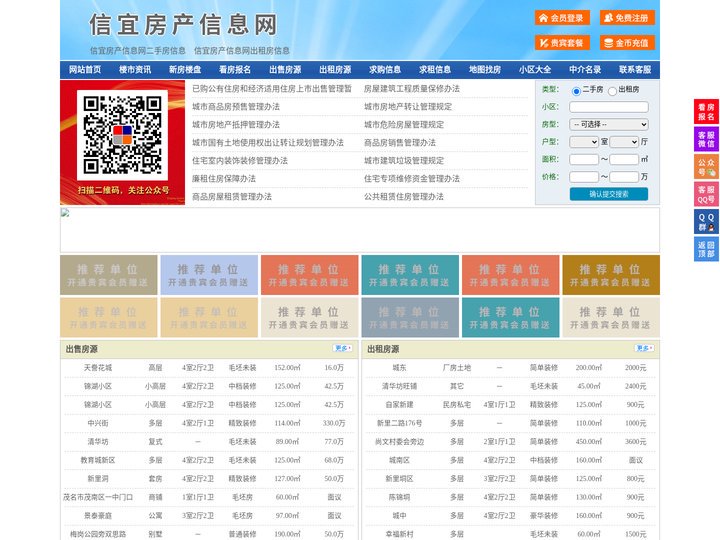
Task: Click 更多 in the 出售房源 section header
Action: point(343,349)
